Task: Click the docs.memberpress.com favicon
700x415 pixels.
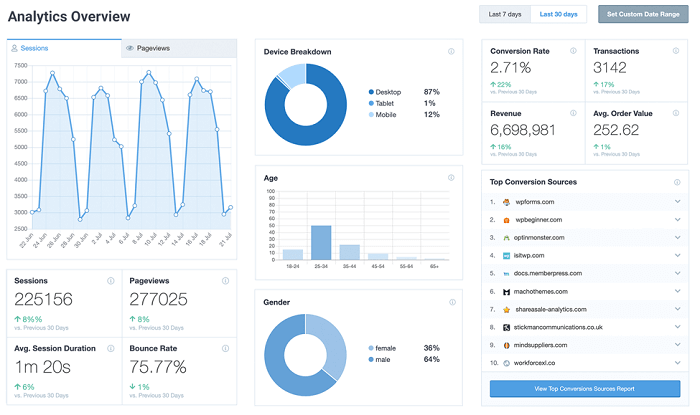Action: 506,274
